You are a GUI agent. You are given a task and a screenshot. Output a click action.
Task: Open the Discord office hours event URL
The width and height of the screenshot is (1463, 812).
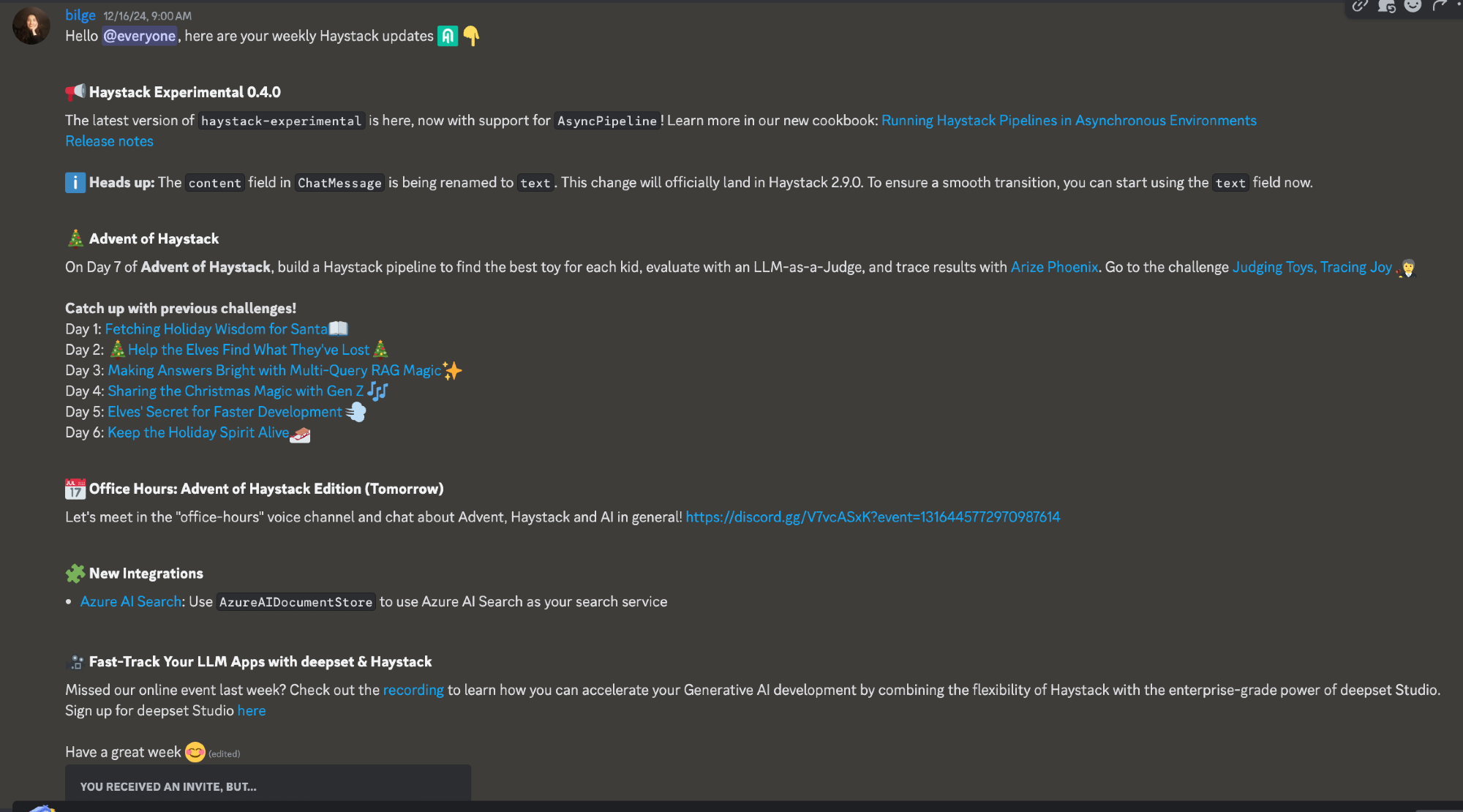point(873,517)
